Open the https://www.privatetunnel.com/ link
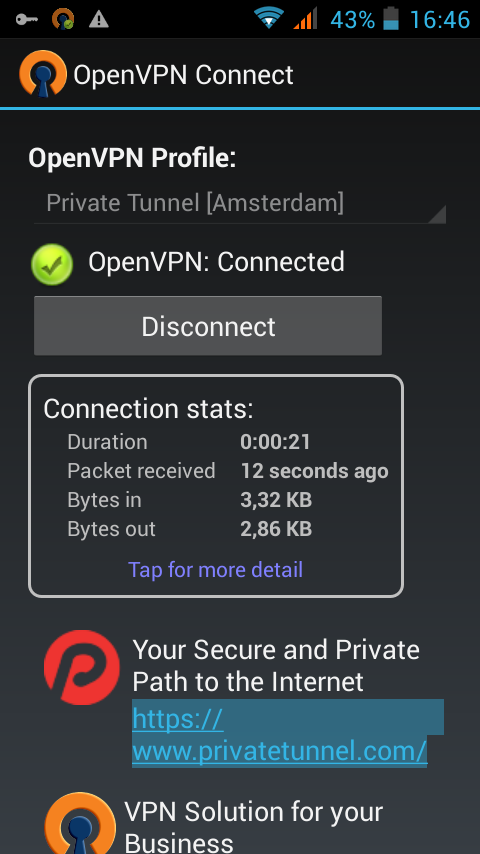Screen dimensions: 480x854 coord(280,735)
